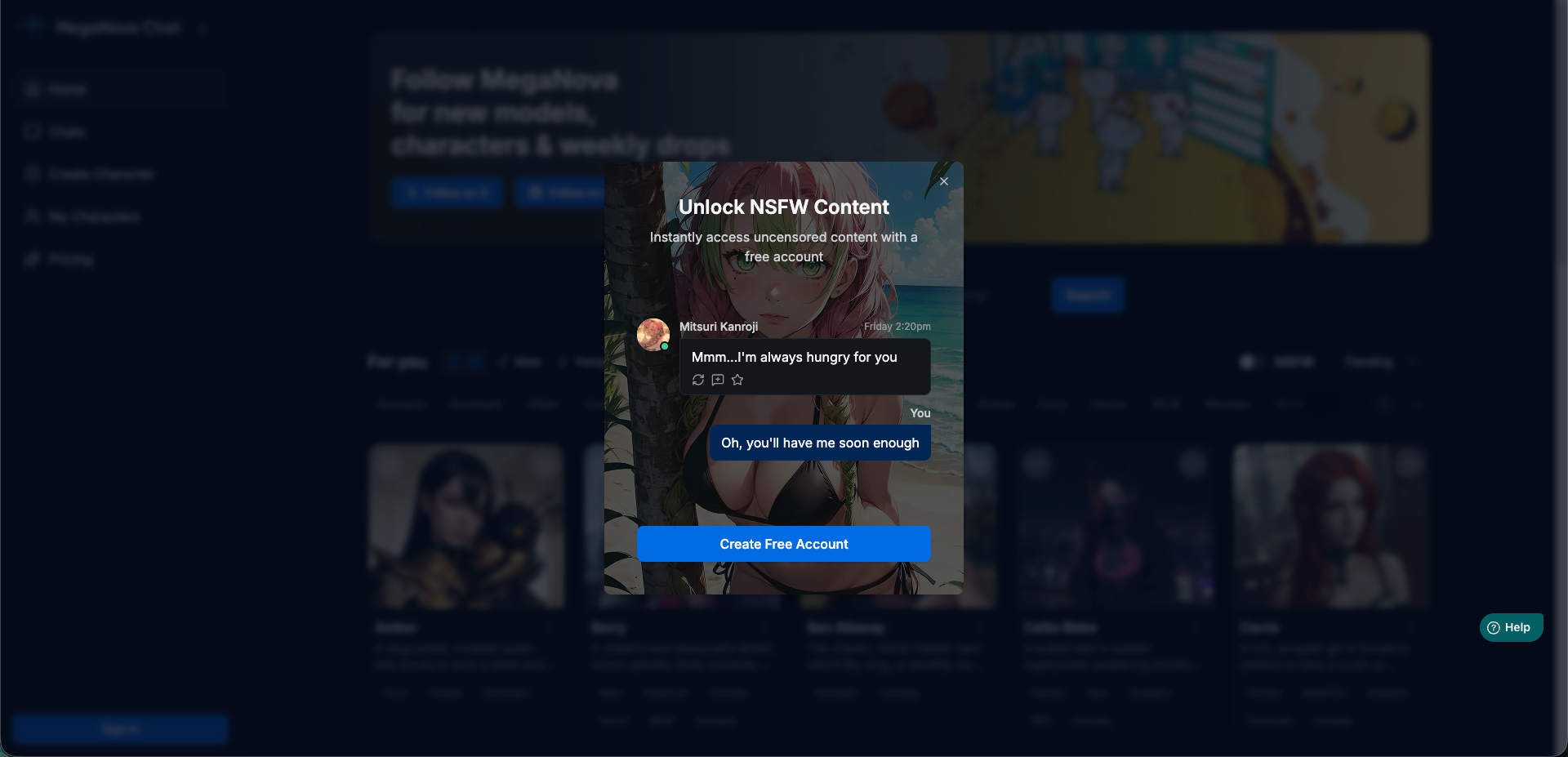
Task: Click the Home icon in sidebar
Action: [x=33, y=89]
